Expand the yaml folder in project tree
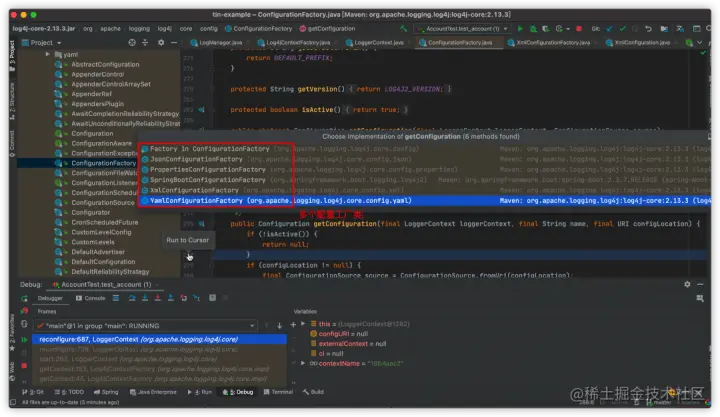Screen dimensions: 720x417 click(47, 54)
